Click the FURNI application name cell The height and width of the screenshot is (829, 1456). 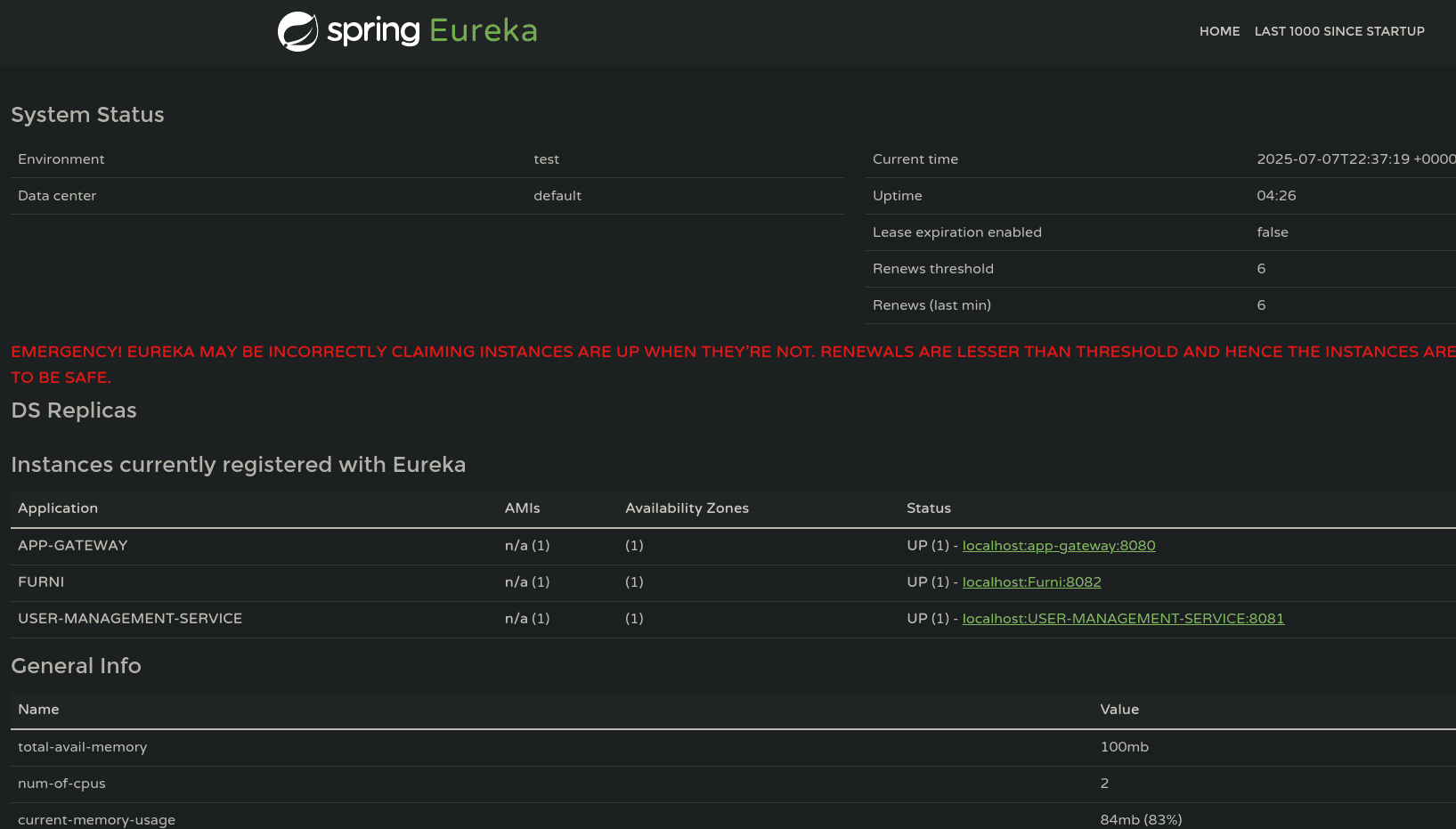click(x=41, y=582)
